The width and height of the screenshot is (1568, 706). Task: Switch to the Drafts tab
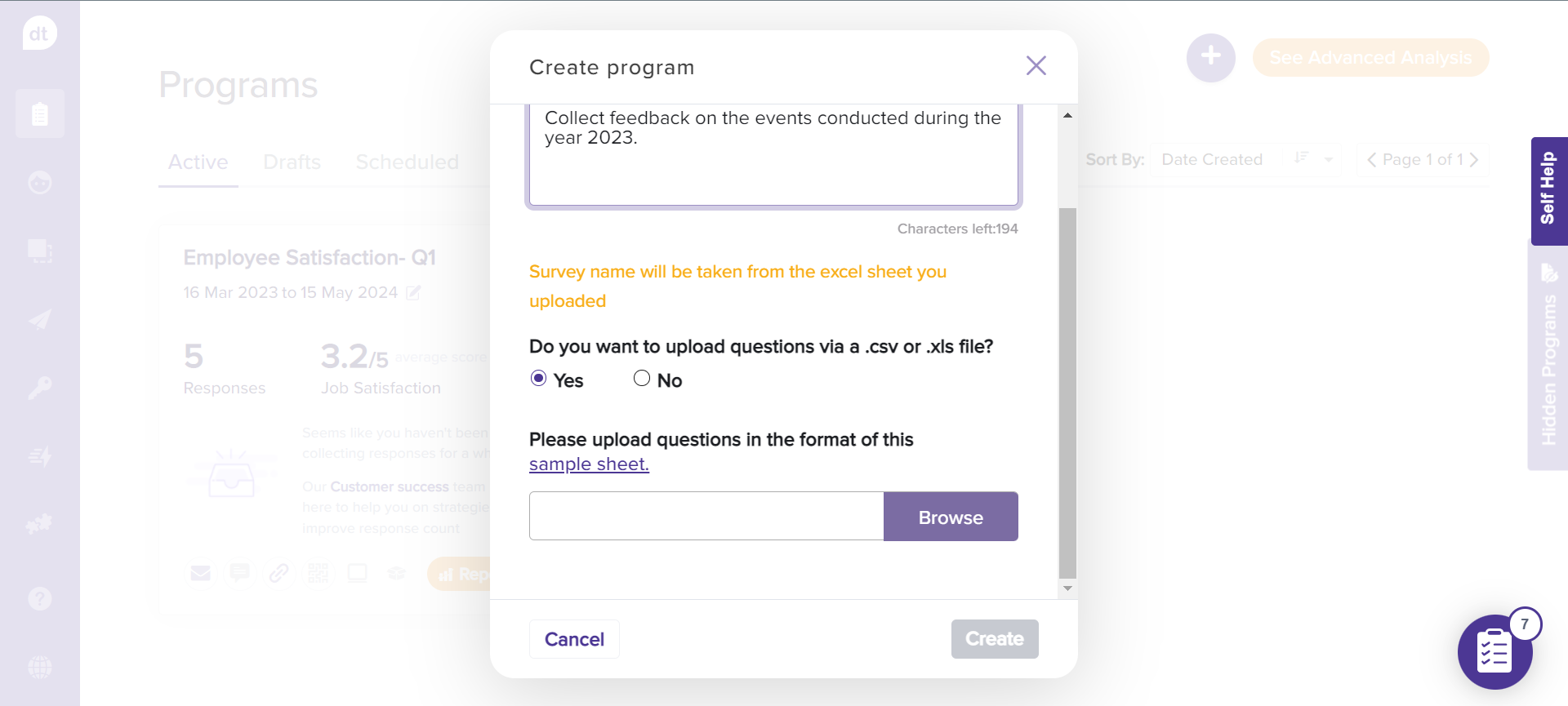292,162
